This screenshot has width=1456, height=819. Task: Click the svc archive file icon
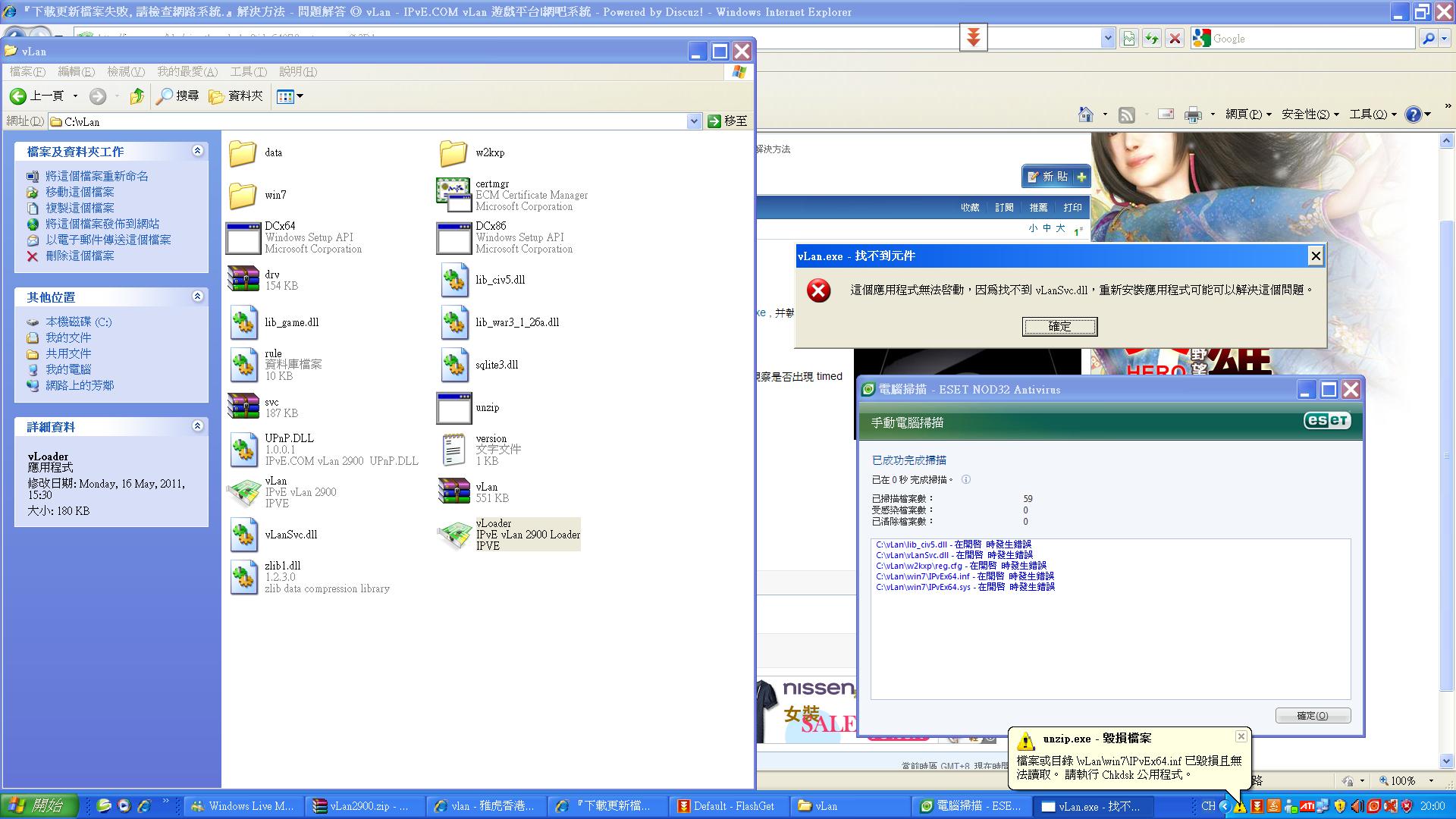click(x=243, y=407)
